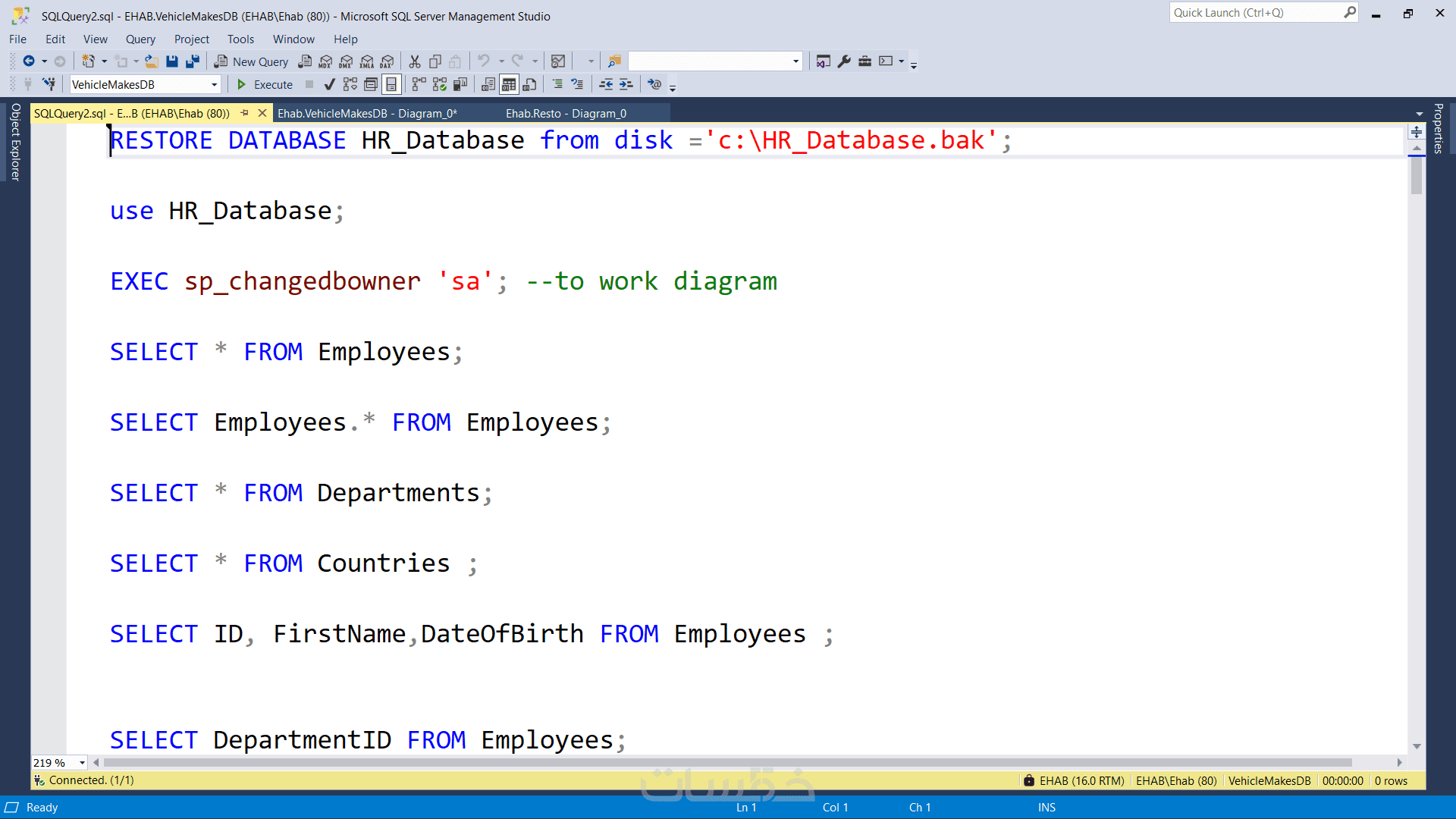
Task: Click the MDX query icon
Action: 325,61
